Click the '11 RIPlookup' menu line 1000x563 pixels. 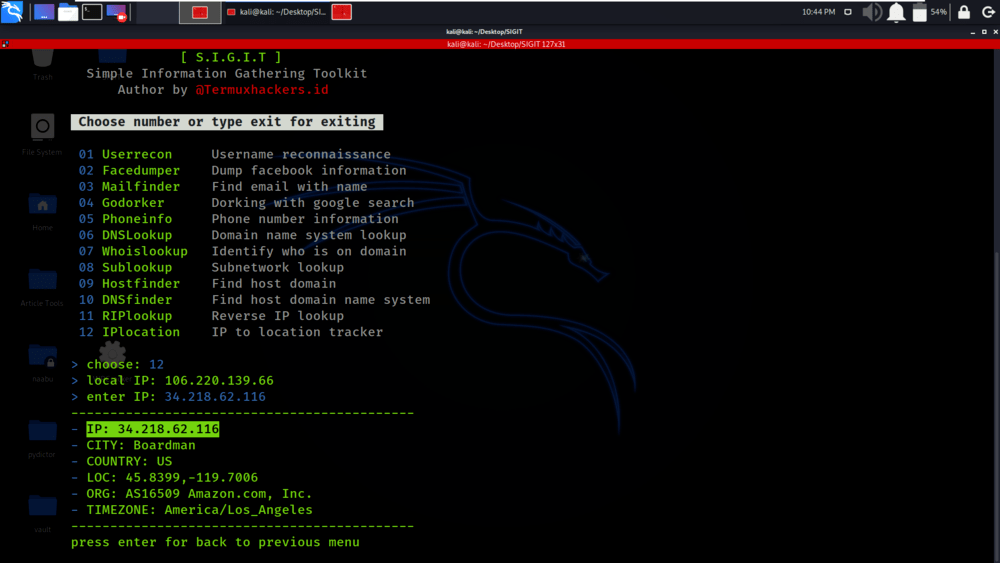point(211,316)
